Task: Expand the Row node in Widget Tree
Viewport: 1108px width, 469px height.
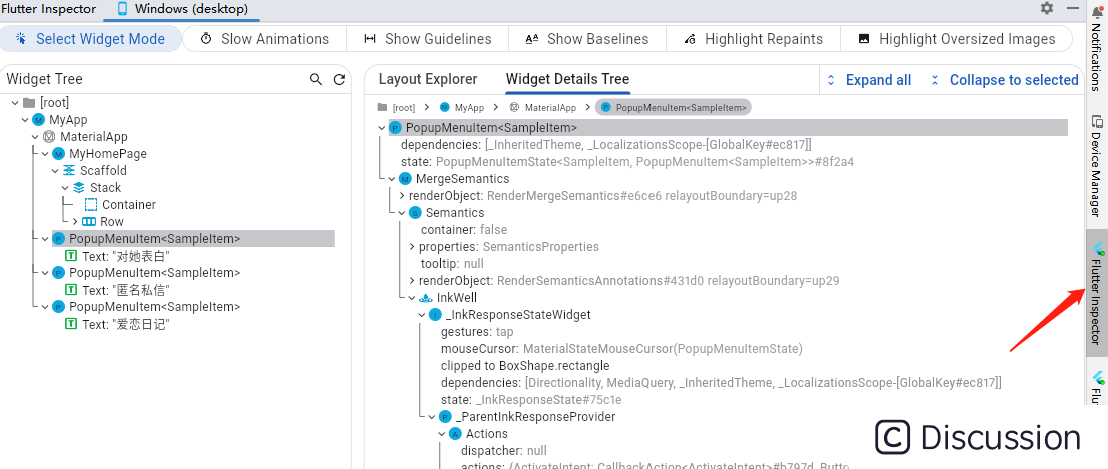Action: (x=76, y=221)
